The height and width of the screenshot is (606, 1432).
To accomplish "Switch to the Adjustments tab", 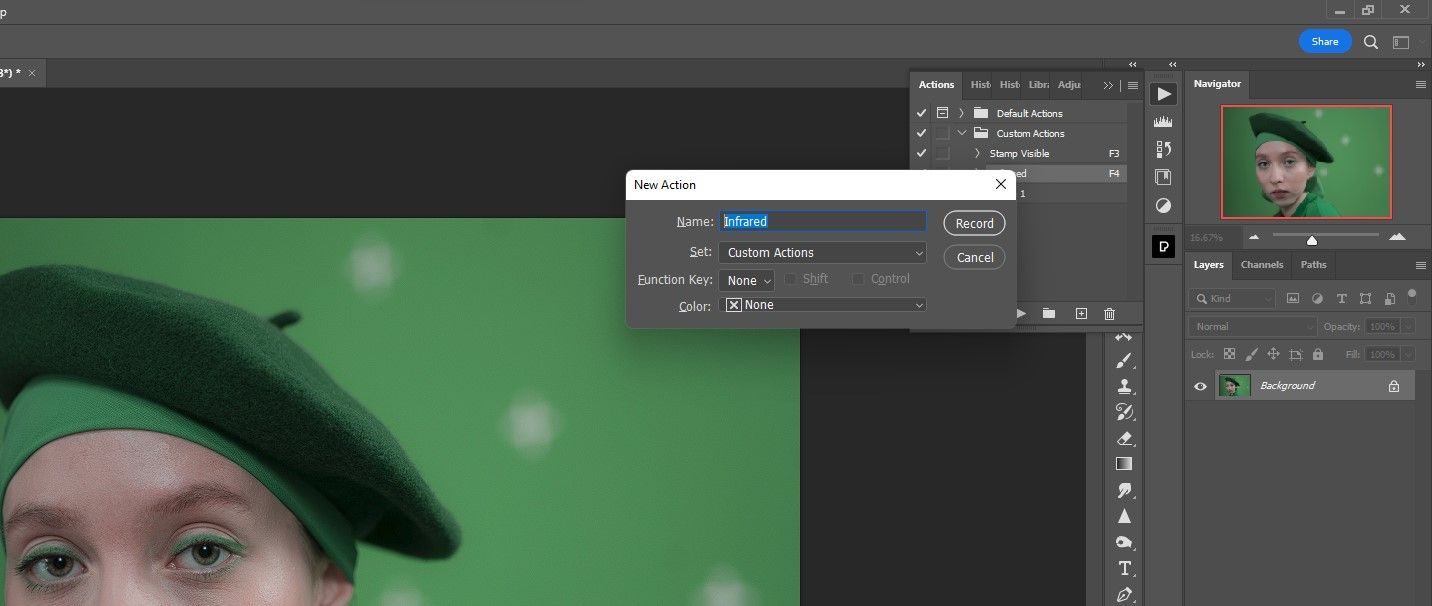I will (1069, 85).
